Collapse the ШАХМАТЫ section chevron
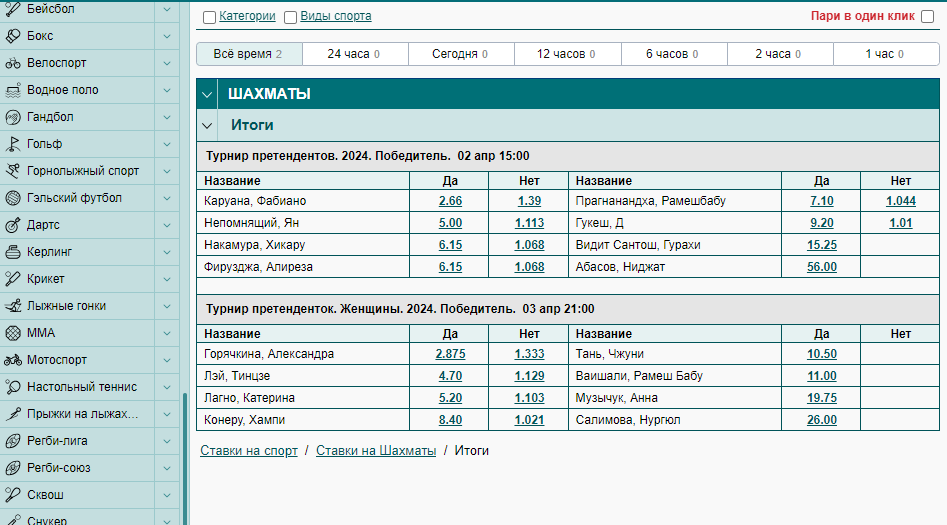 207,94
